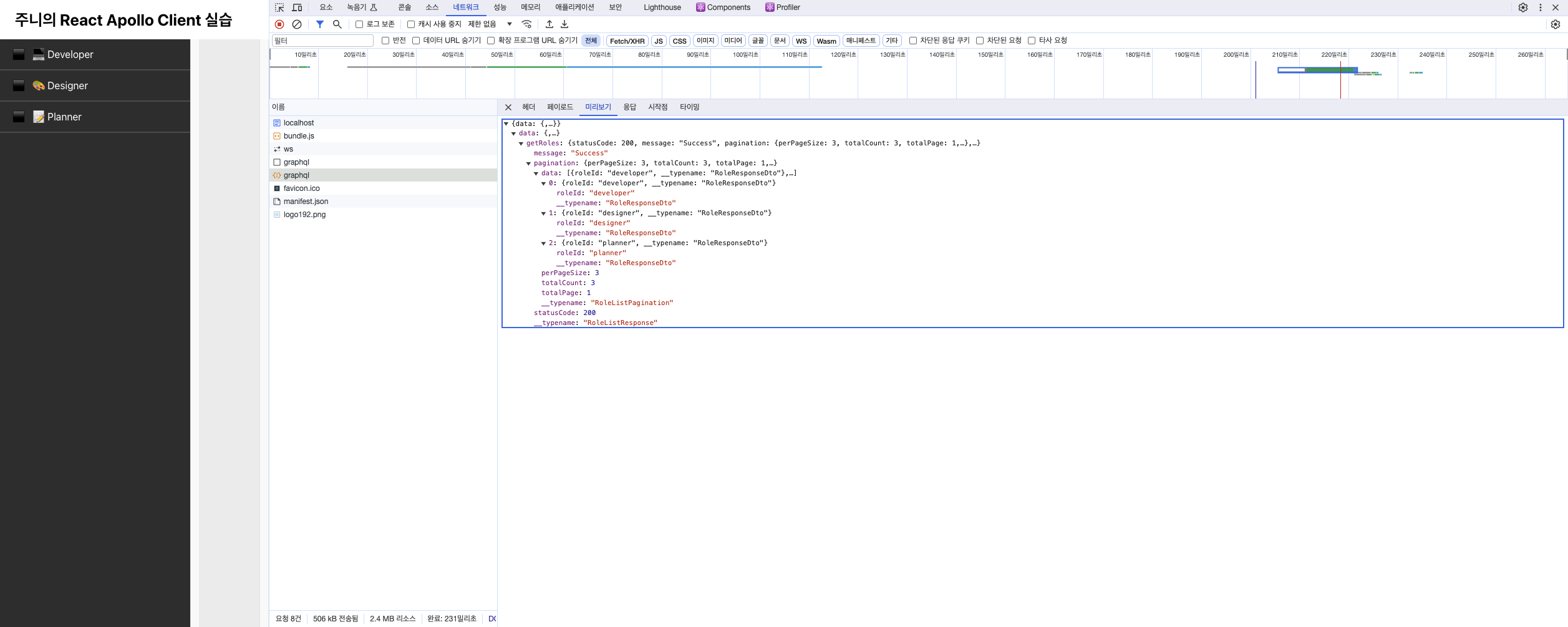Select the 전체 all filter
The height and width of the screenshot is (627, 1568).
(x=591, y=41)
